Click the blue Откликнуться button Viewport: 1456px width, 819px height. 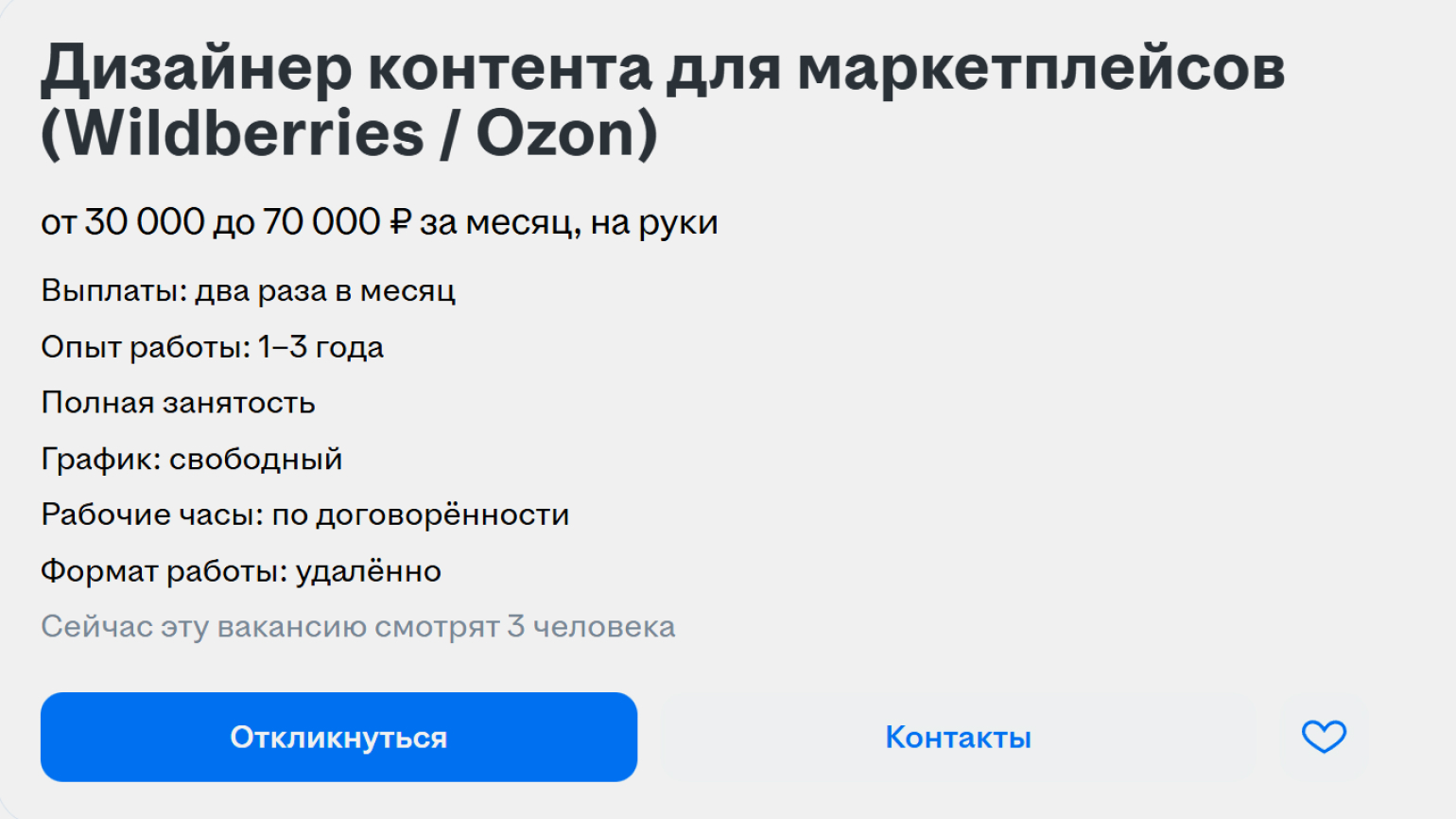338,737
